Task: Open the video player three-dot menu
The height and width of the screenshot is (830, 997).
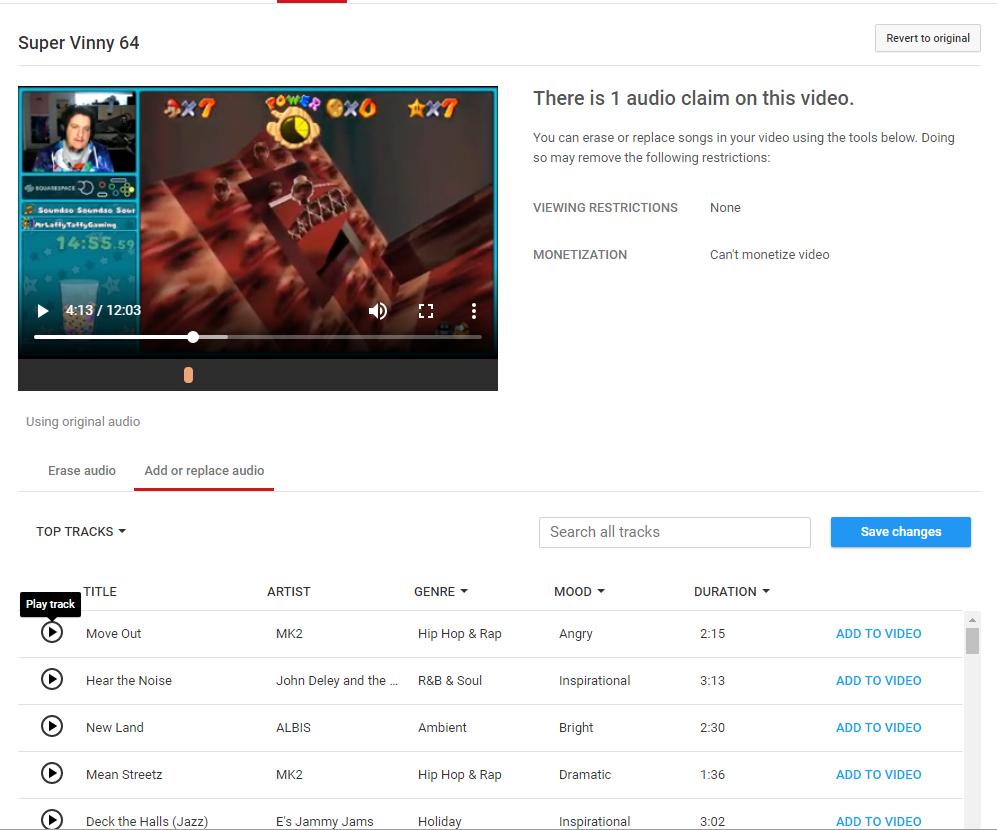Action: click(474, 310)
